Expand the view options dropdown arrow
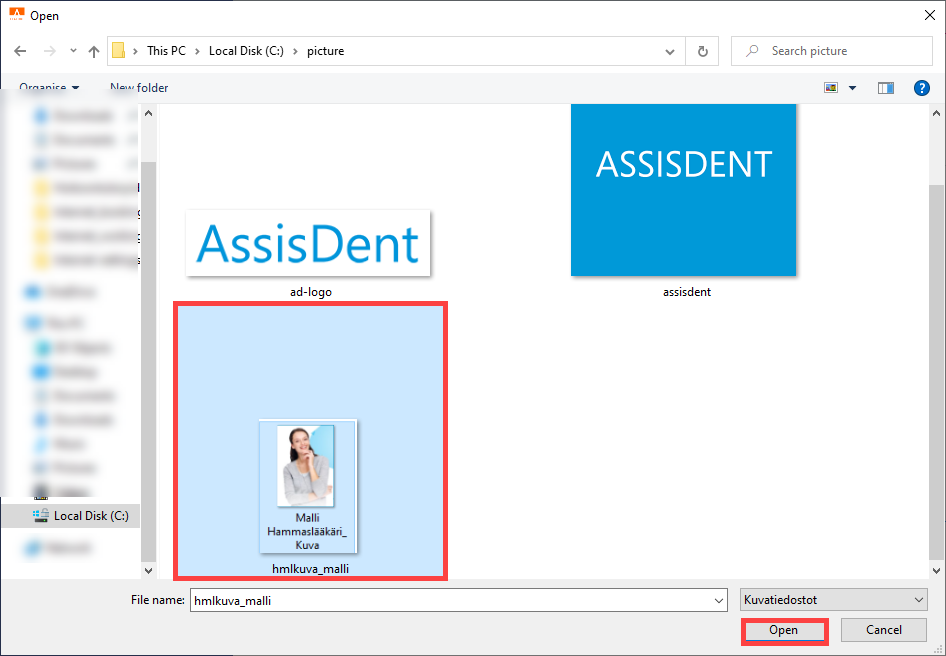Screen dimensions: 946x656 pyautogui.click(x=852, y=88)
